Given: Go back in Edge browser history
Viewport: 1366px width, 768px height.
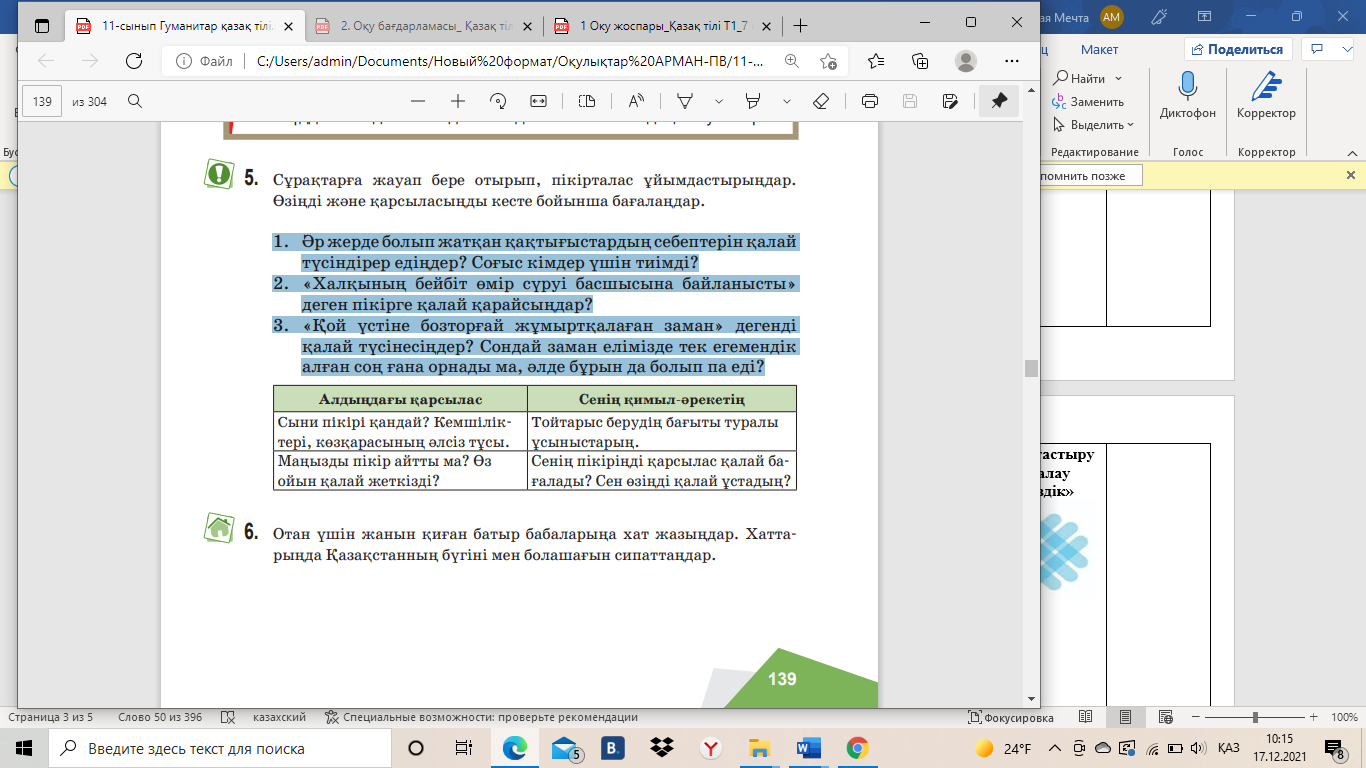Looking at the screenshot, I should tap(45, 61).
